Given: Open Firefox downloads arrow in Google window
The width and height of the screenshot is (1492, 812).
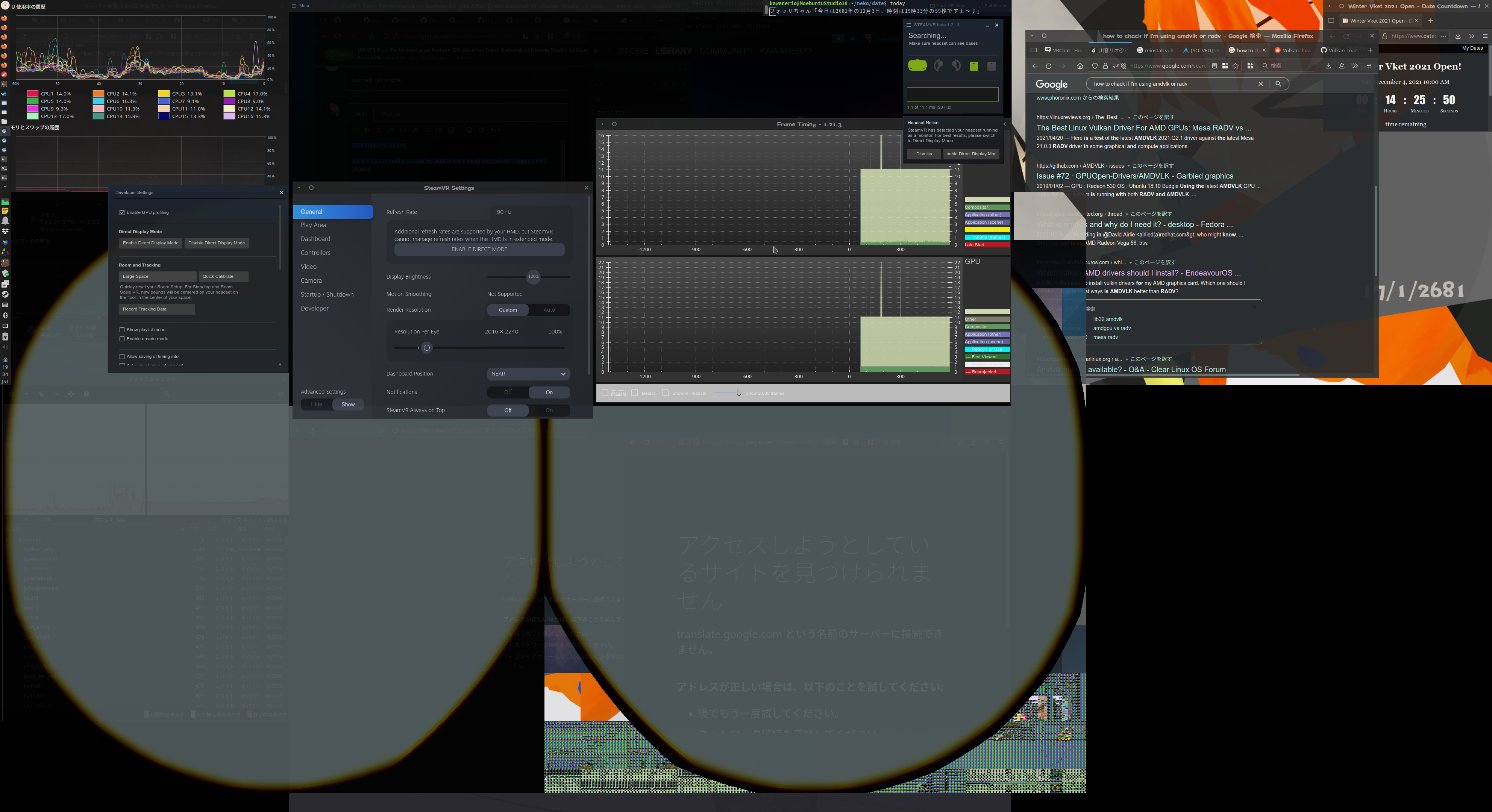Looking at the screenshot, I should (x=1328, y=66).
